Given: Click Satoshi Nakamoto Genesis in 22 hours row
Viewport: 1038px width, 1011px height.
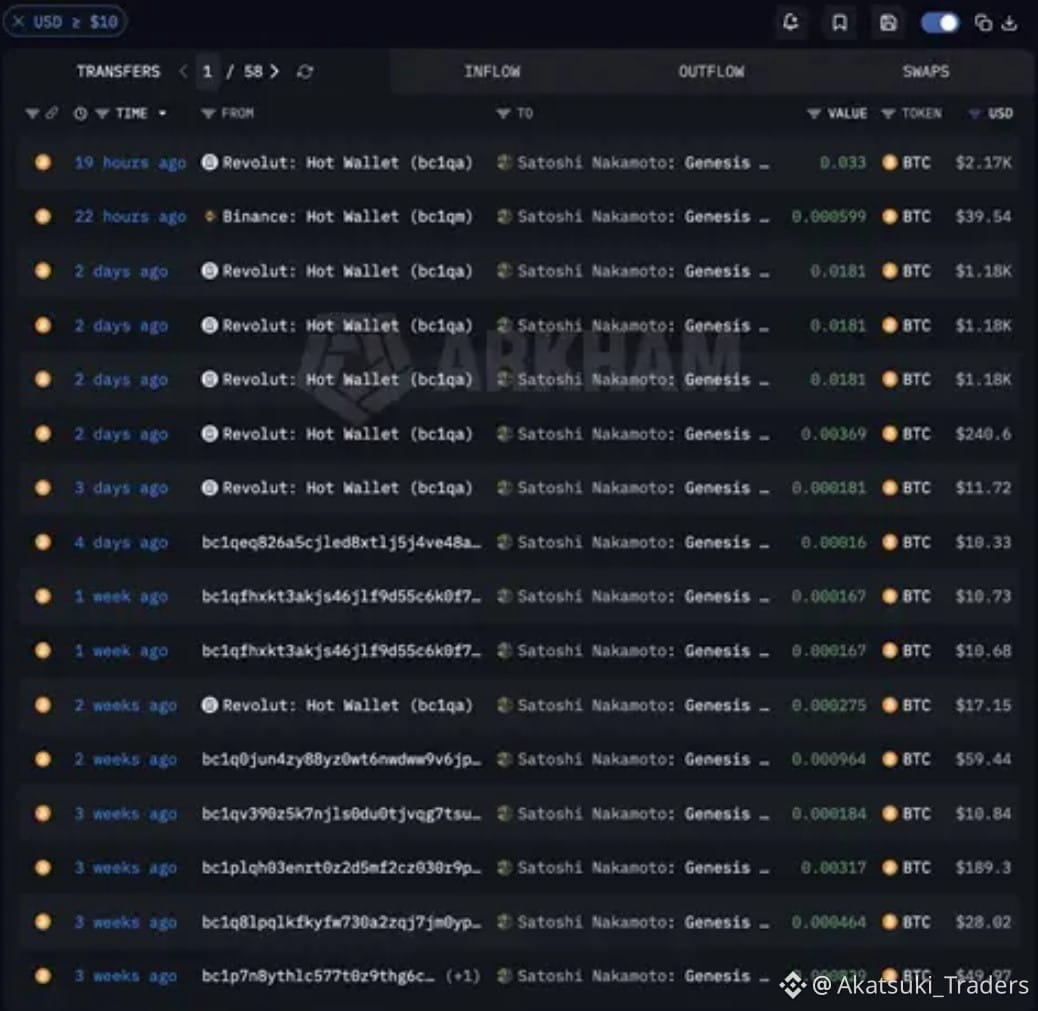Looking at the screenshot, I should [x=642, y=217].
